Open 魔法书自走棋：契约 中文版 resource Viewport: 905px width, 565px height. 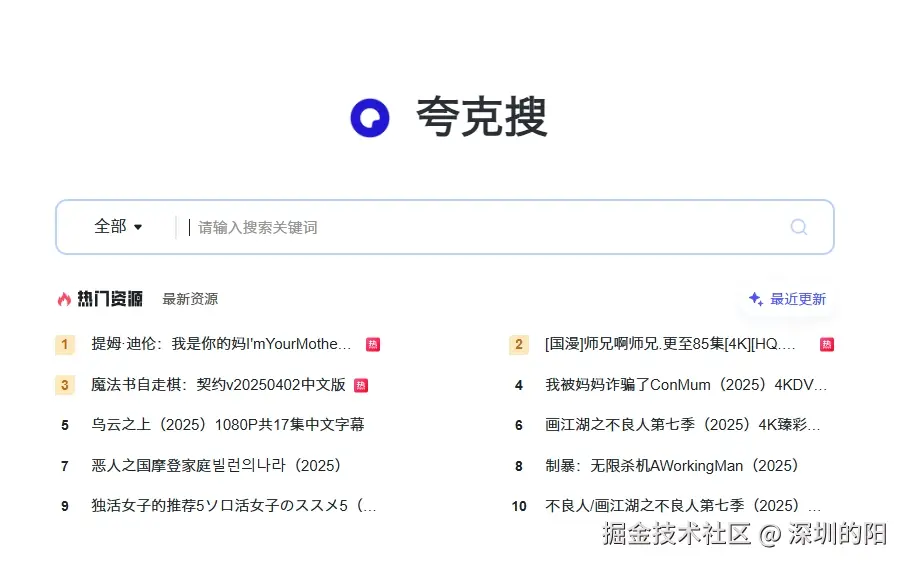pyautogui.click(x=218, y=384)
